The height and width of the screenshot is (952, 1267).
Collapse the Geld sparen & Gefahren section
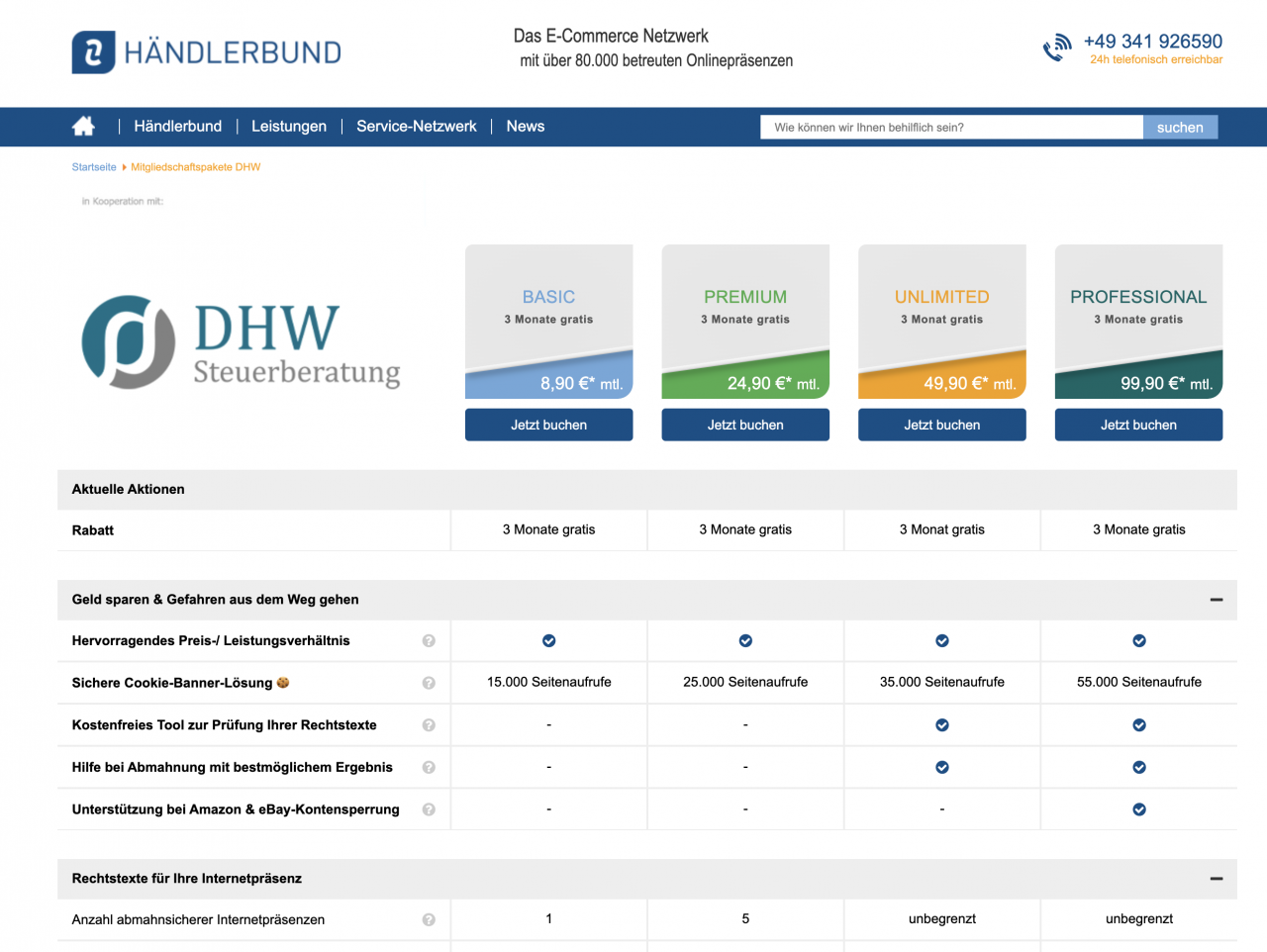[x=1217, y=600]
